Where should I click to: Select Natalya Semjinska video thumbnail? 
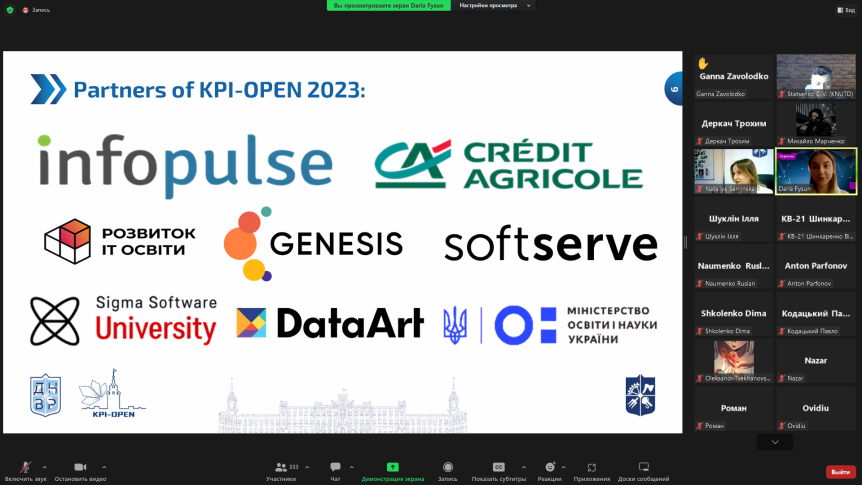(x=733, y=171)
